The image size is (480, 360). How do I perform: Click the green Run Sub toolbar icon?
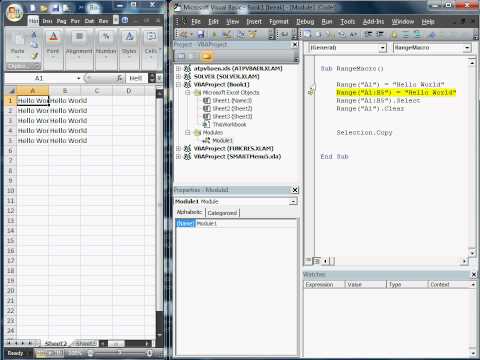(214, 34)
